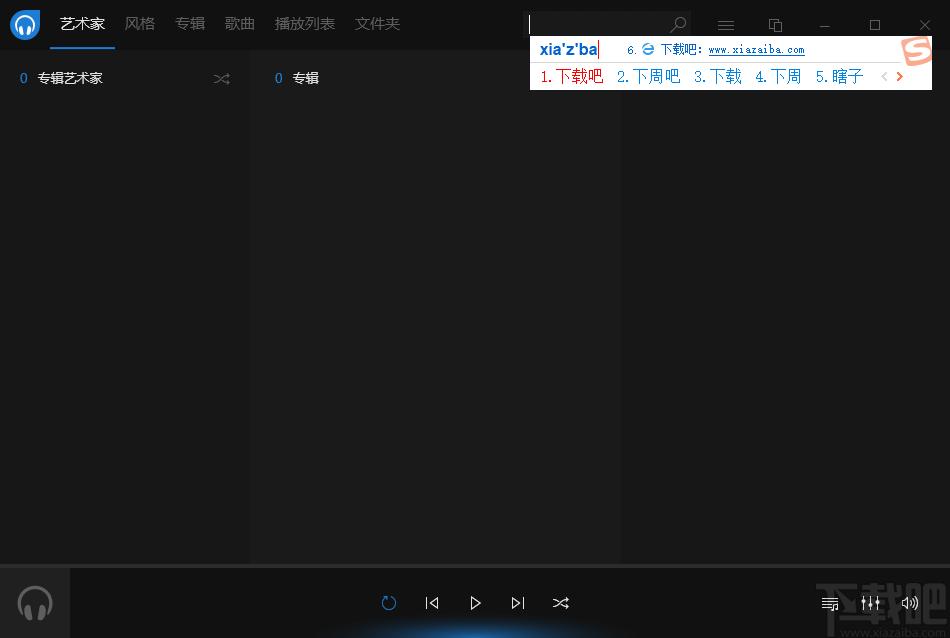
Task: Close the music player window
Action: (x=925, y=25)
